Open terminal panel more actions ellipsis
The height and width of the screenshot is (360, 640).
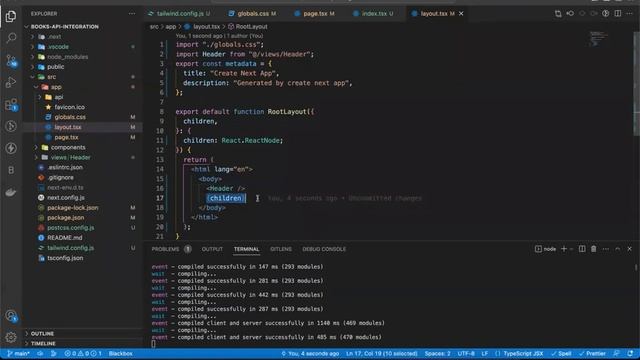point(606,249)
